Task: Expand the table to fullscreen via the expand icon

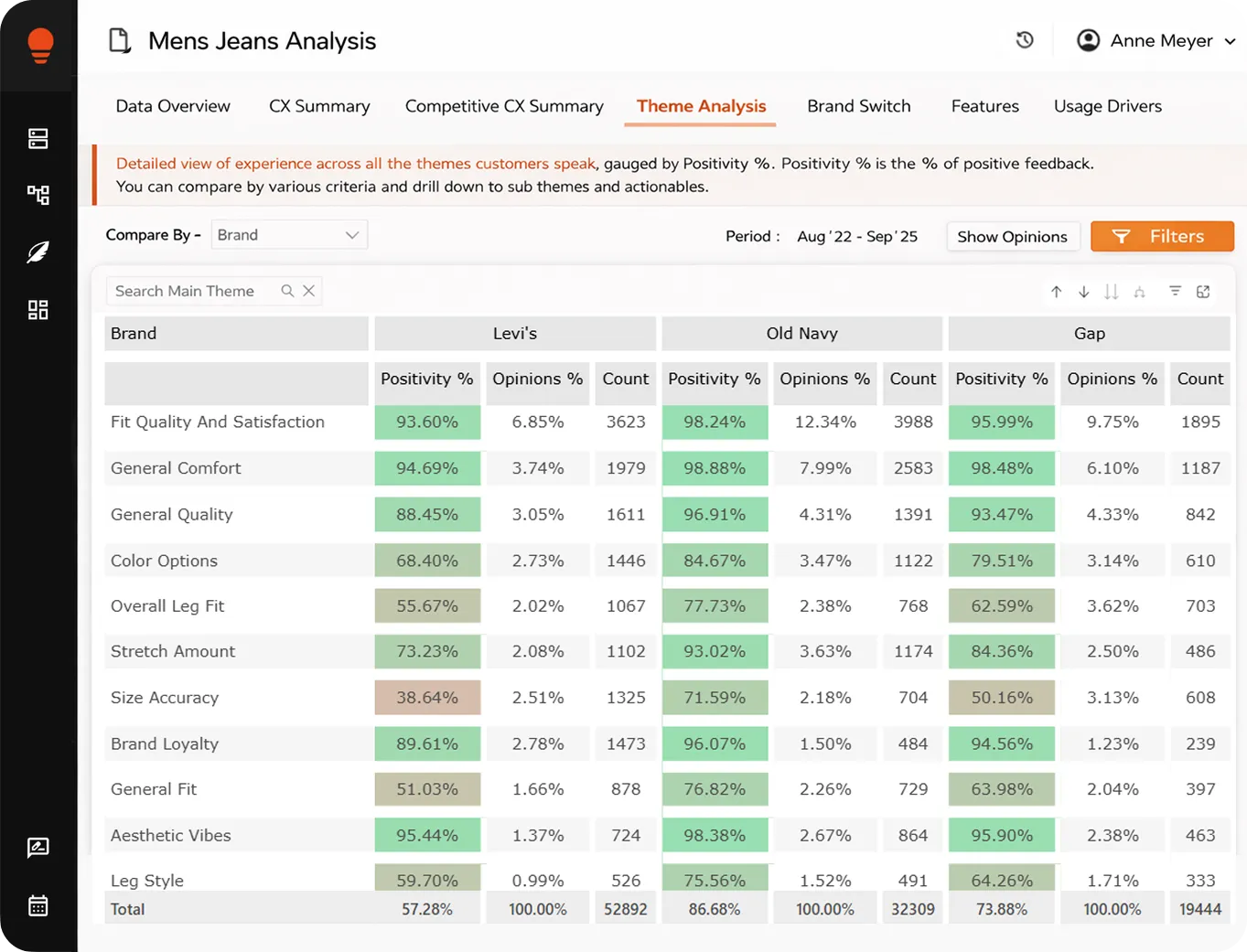Action: 1203,291
